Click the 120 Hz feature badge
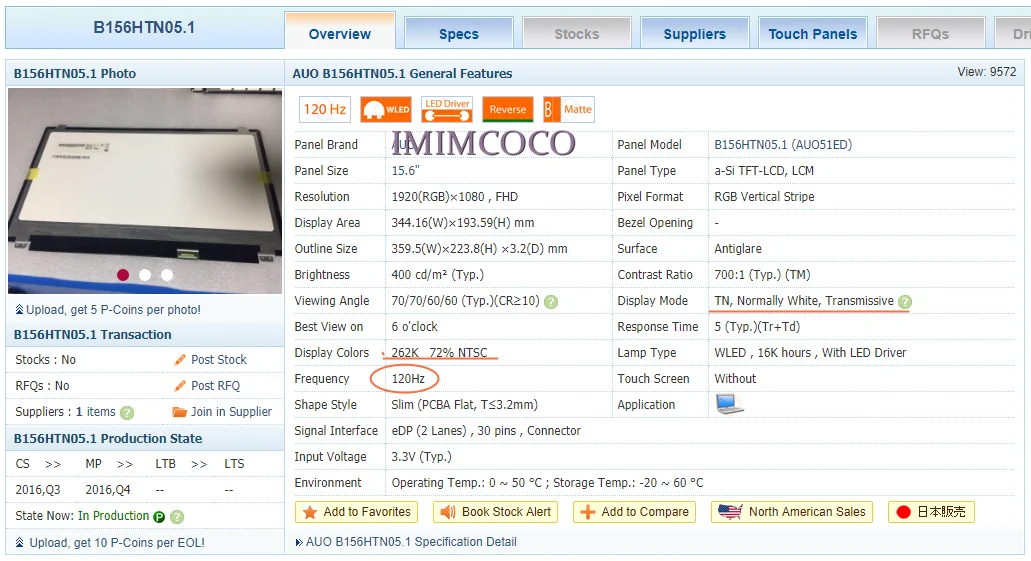The image size is (1031, 561). tap(325, 109)
